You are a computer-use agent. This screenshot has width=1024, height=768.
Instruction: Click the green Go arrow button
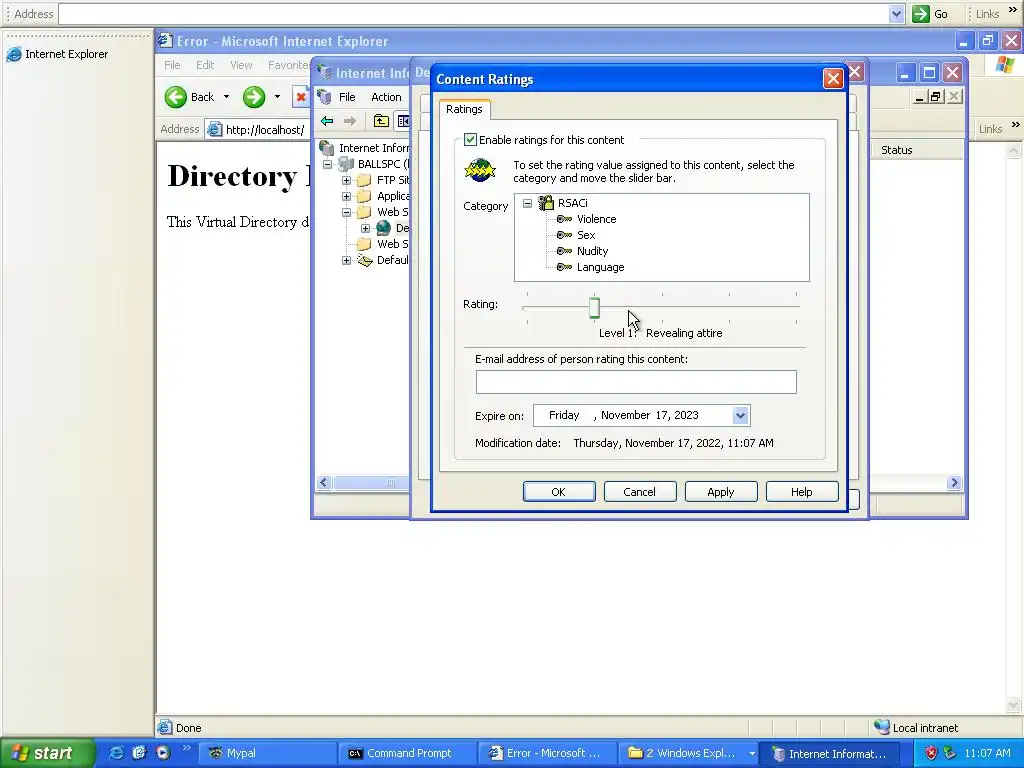coord(920,14)
